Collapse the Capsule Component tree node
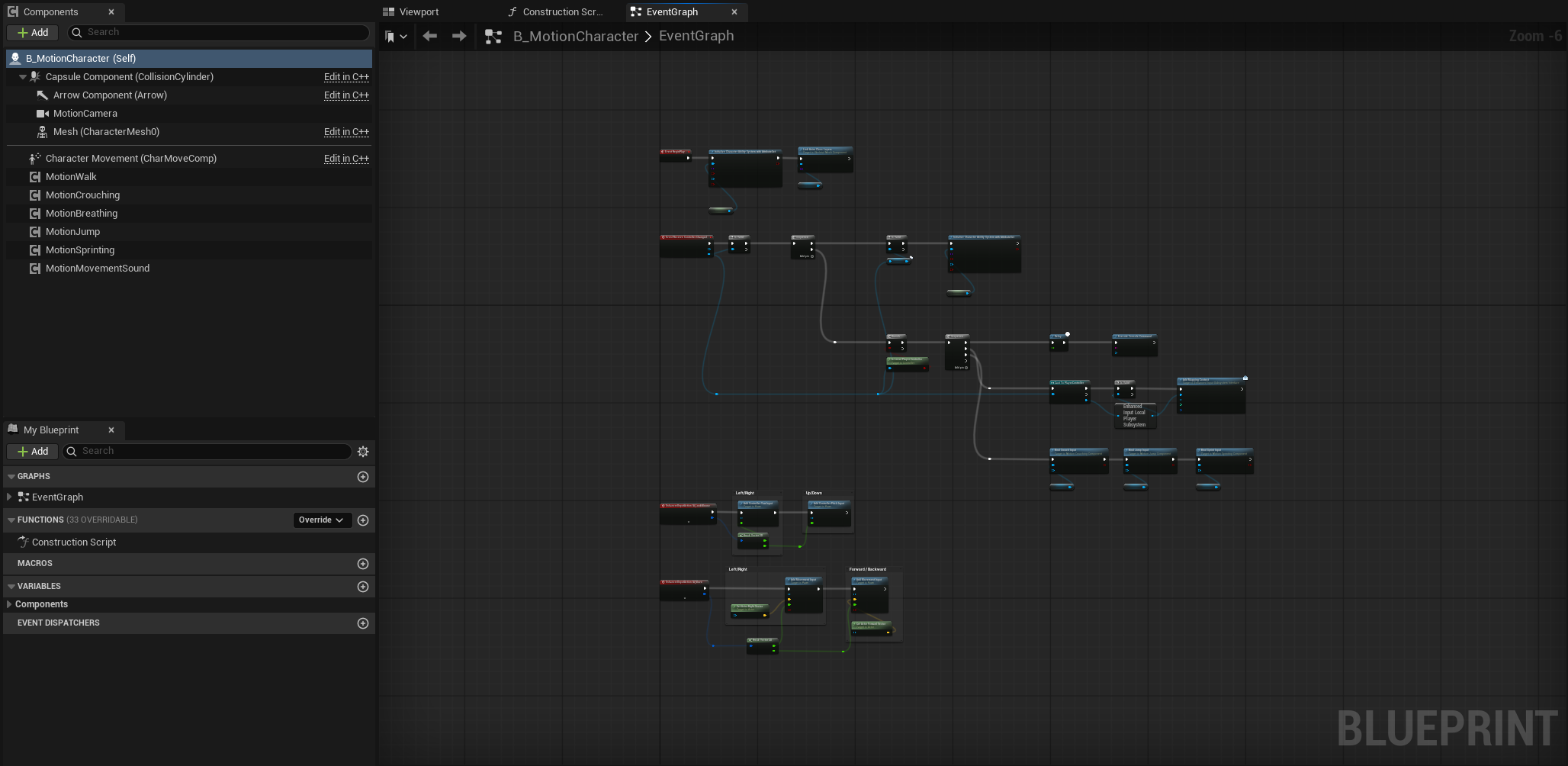 coord(23,77)
